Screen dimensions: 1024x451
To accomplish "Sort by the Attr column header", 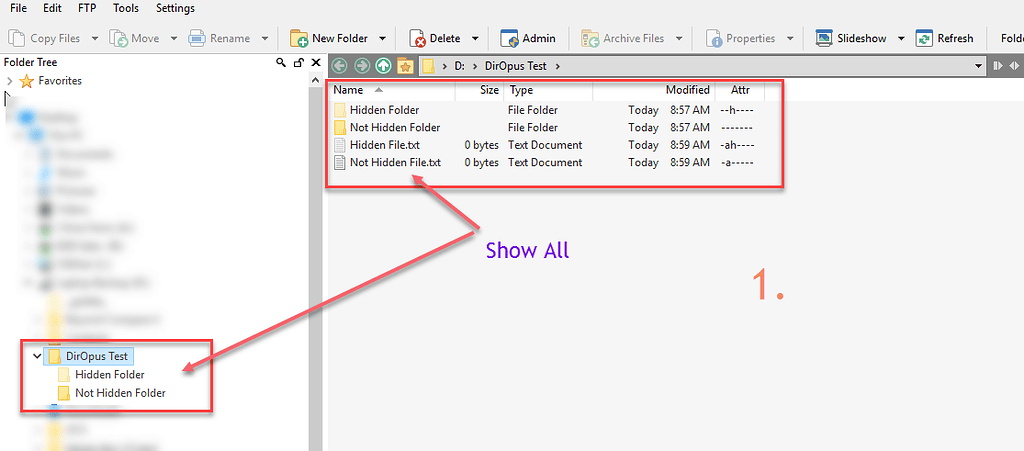I will [740, 90].
